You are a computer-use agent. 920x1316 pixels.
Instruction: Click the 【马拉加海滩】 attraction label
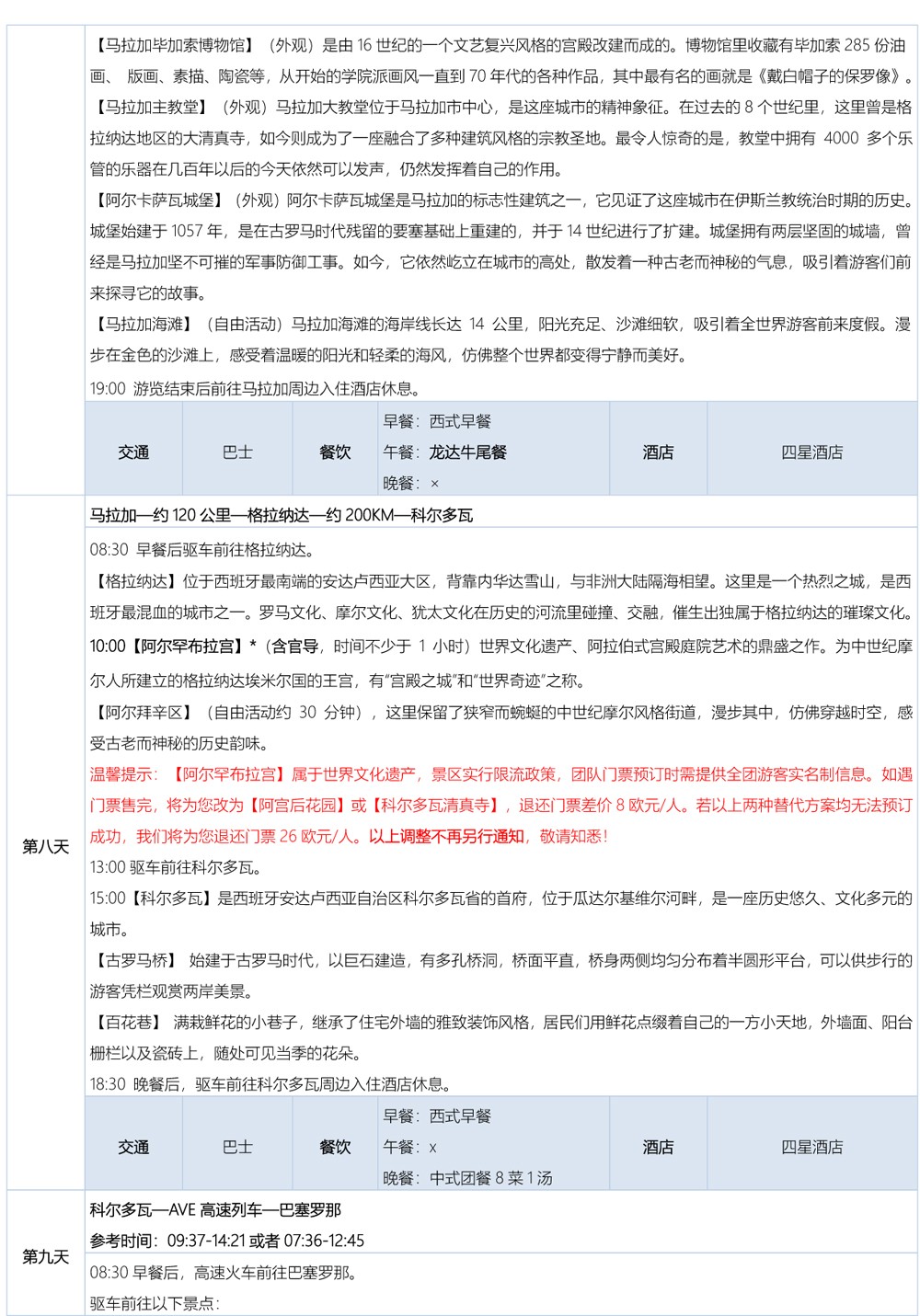144,325
